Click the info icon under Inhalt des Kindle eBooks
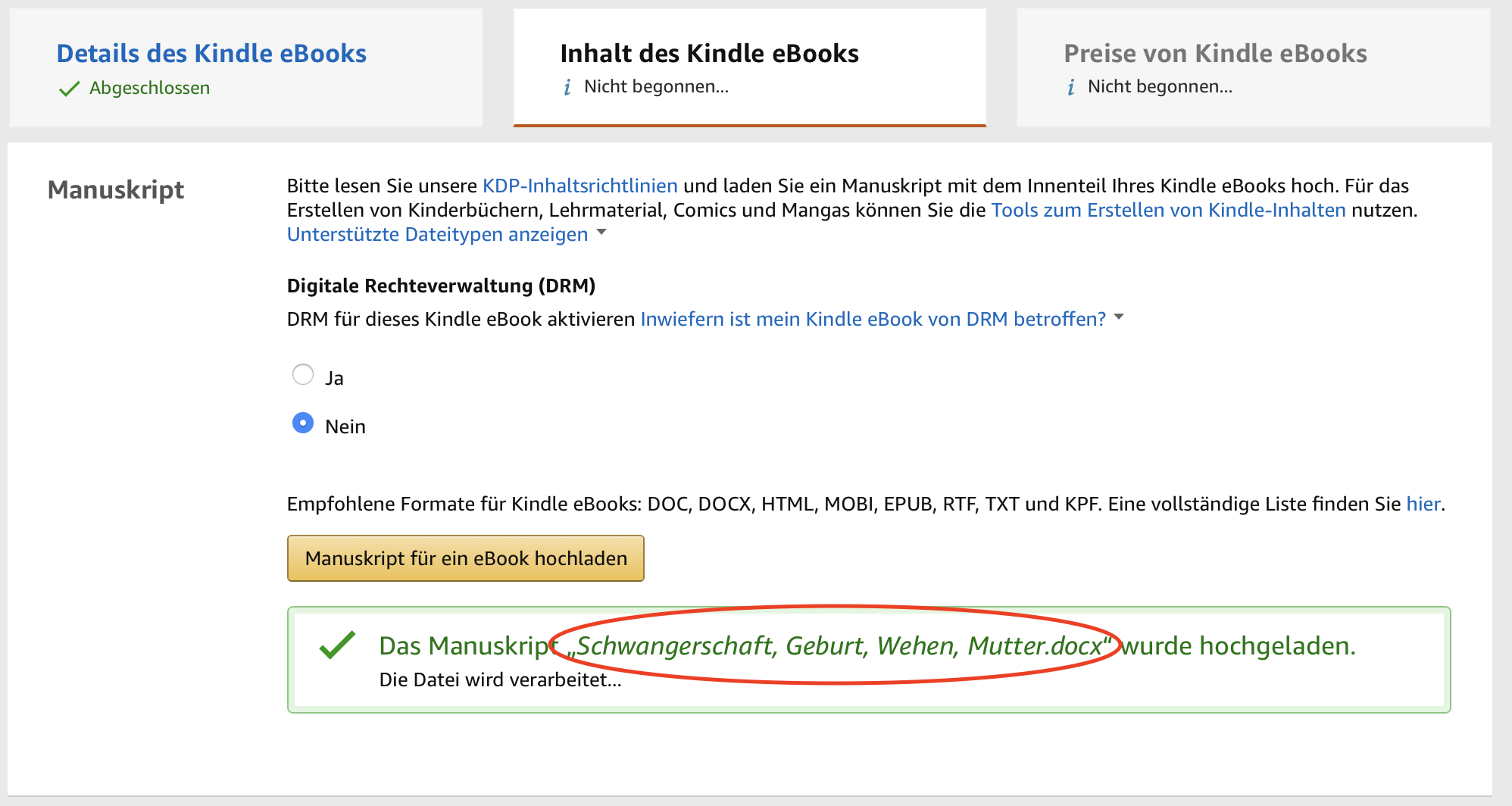 point(567,86)
